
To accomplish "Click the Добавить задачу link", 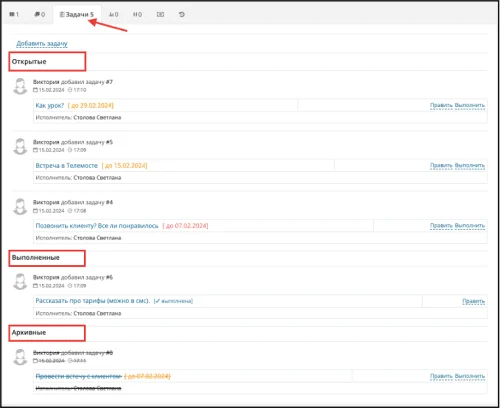I will [x=42, y=43].
